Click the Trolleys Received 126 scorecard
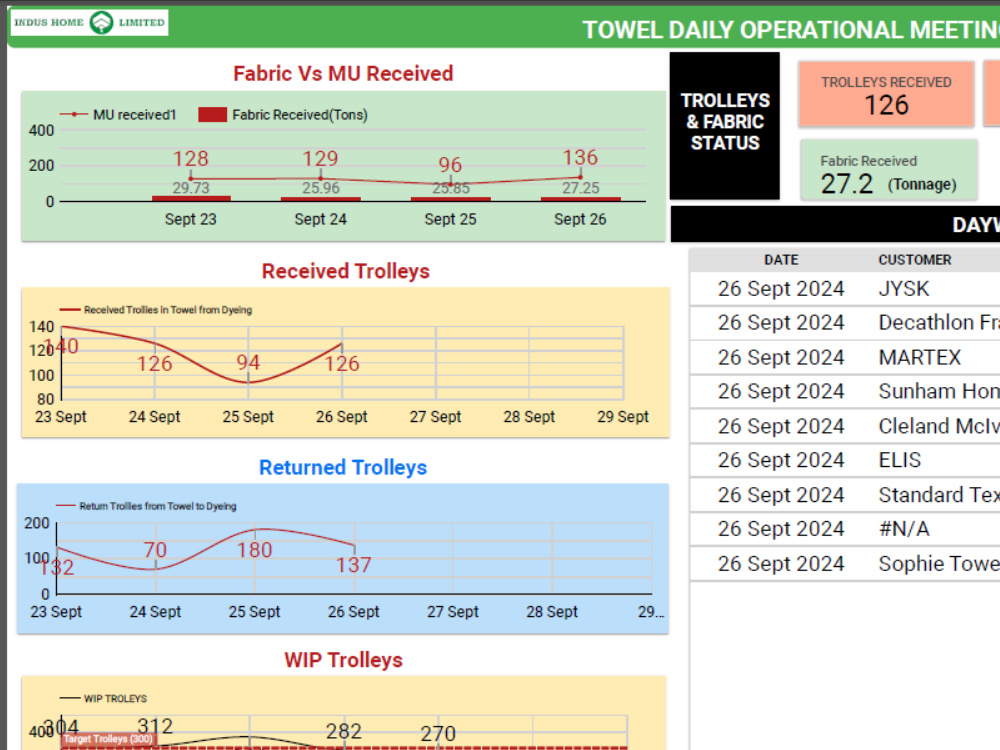 tap(886, 94)
